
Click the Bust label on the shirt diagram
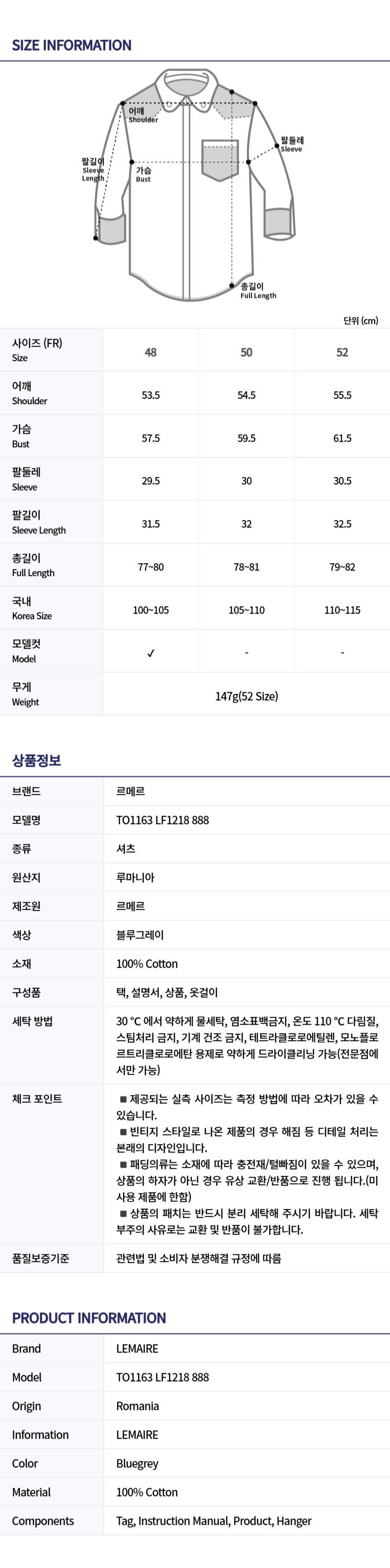[144, 174]
